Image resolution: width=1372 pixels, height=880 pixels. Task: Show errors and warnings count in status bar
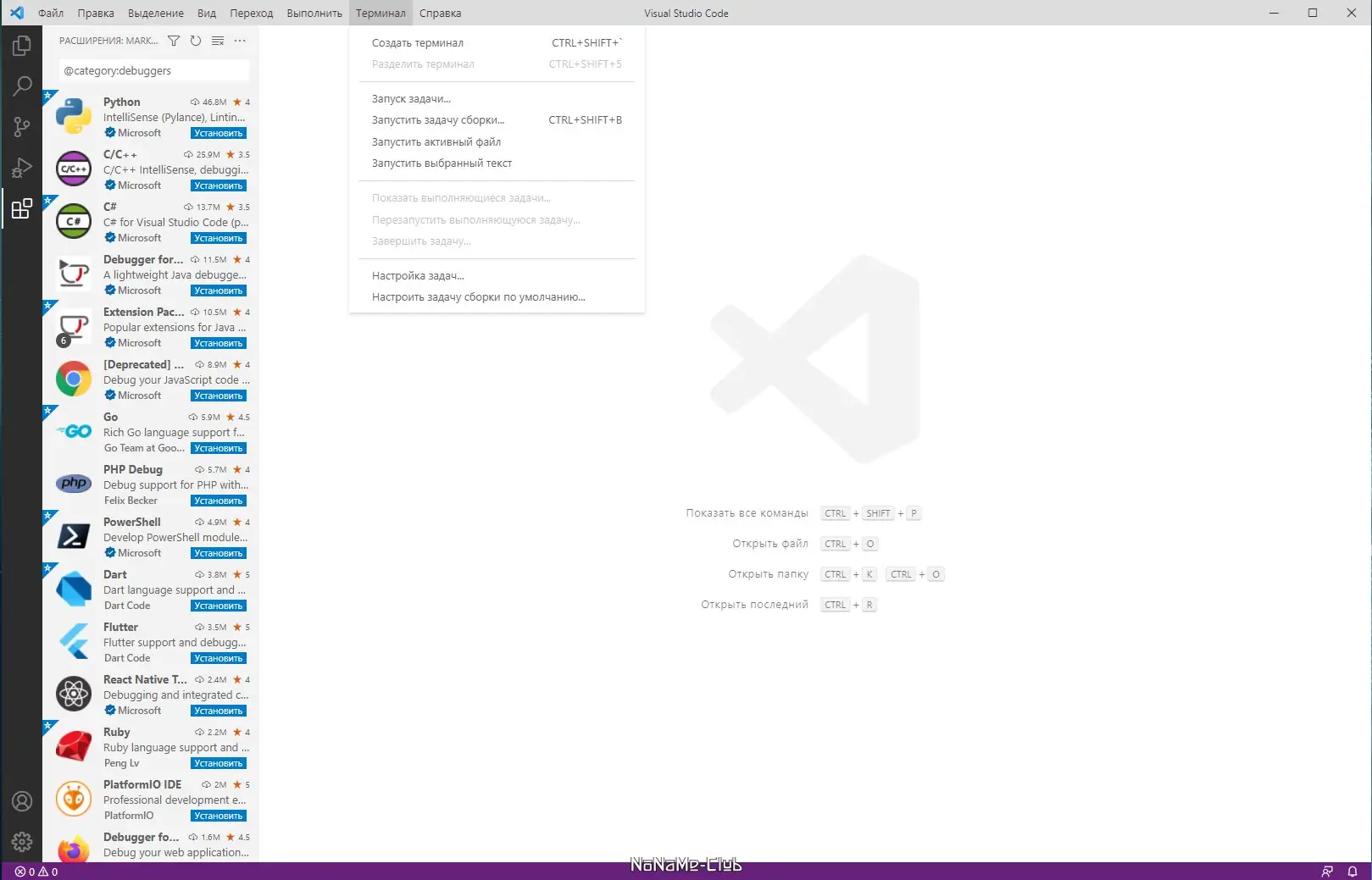36,872
